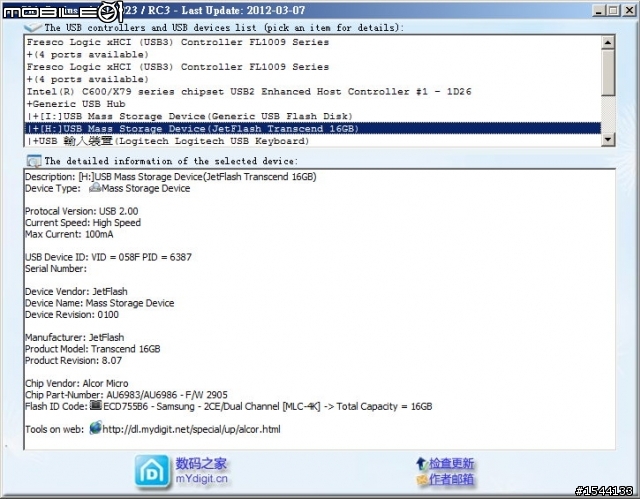
Task: Click the drive icon next to Mass Storage Device
Action: (x=95, y=187)
